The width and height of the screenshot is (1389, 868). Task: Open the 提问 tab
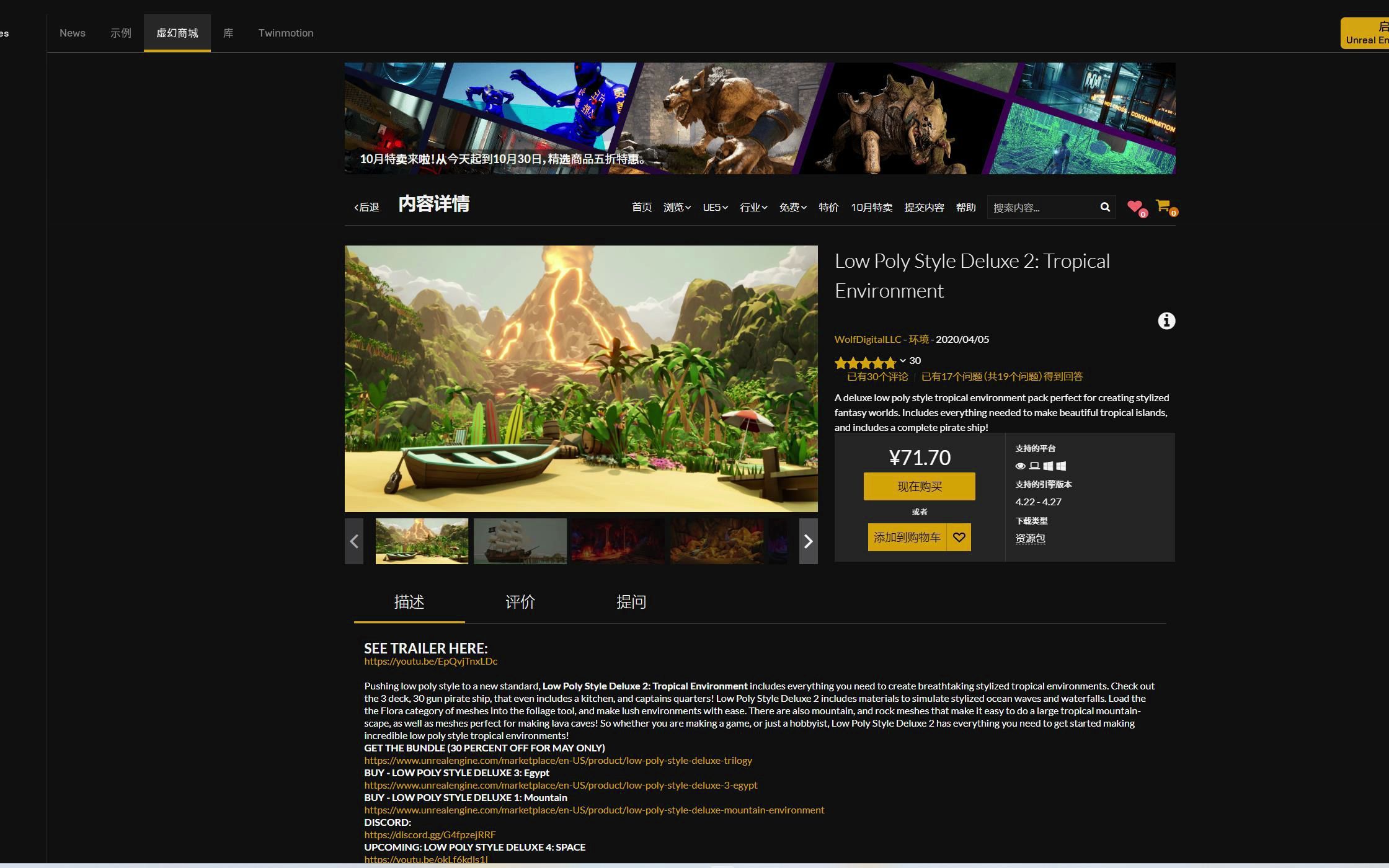click(631, 601)
